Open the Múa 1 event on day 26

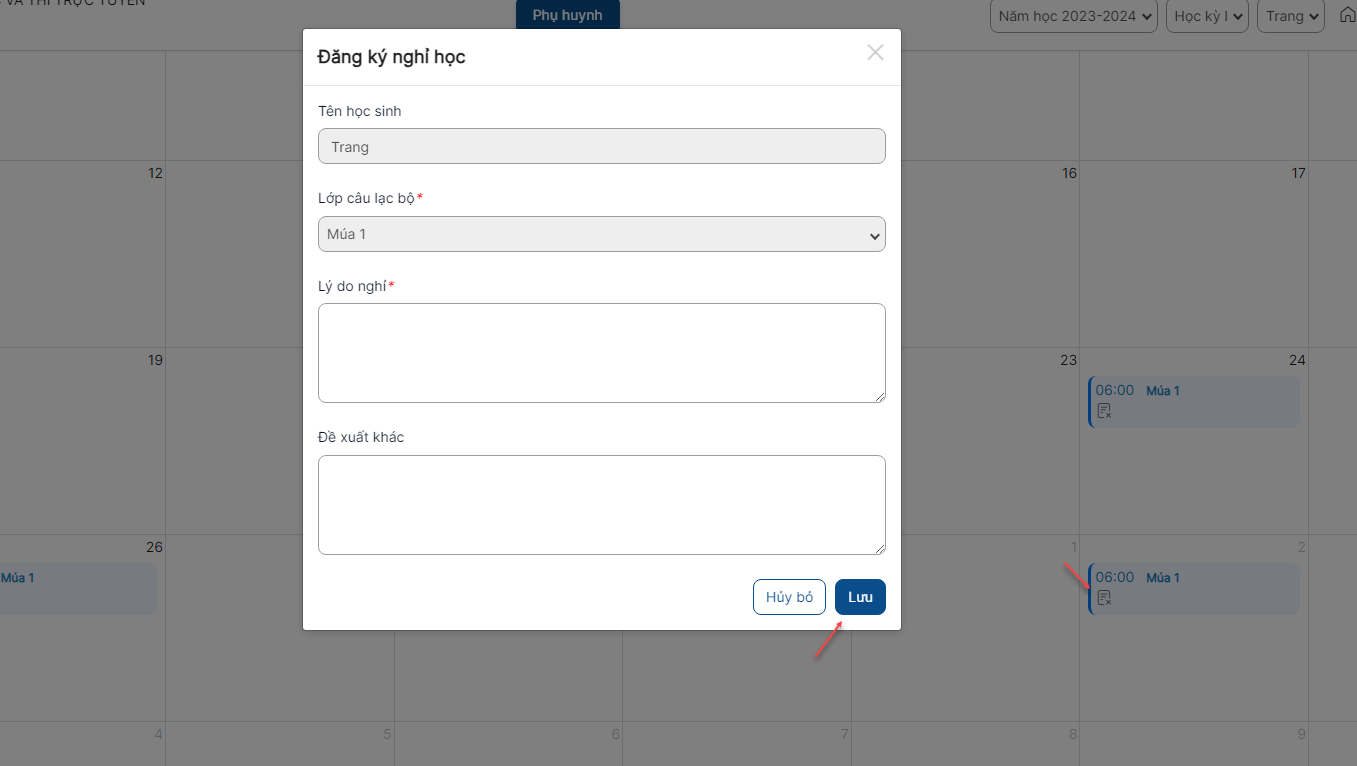point(78,589)
